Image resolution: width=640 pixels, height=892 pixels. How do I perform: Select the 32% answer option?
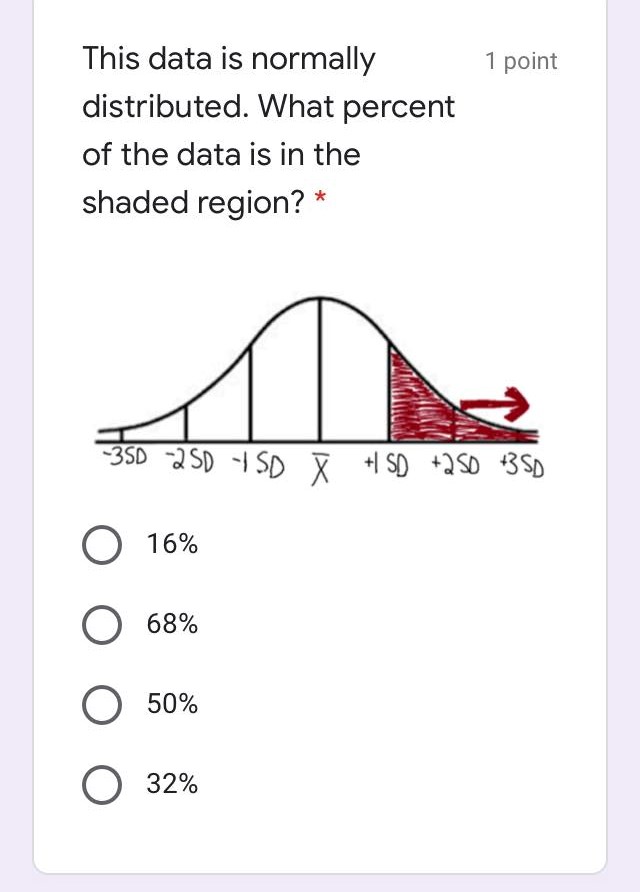101,784
